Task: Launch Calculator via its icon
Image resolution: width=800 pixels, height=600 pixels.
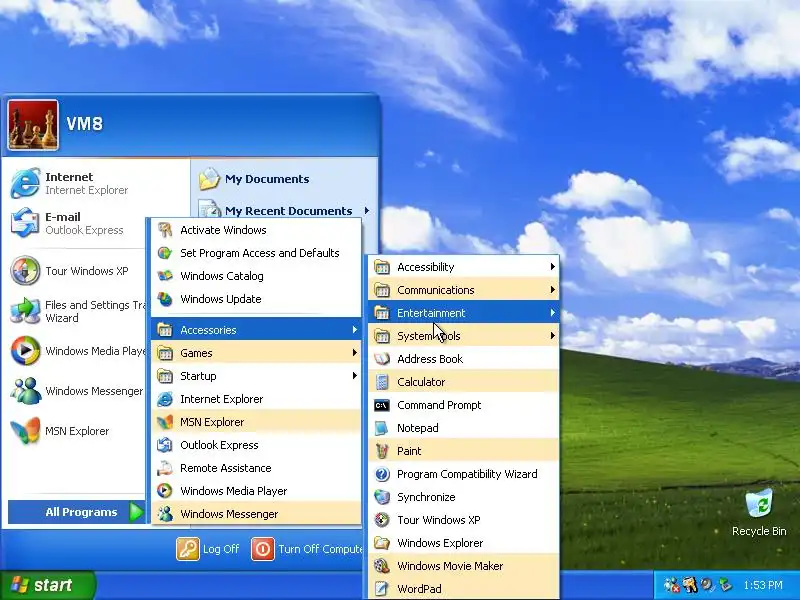Action: click(382, 382)
